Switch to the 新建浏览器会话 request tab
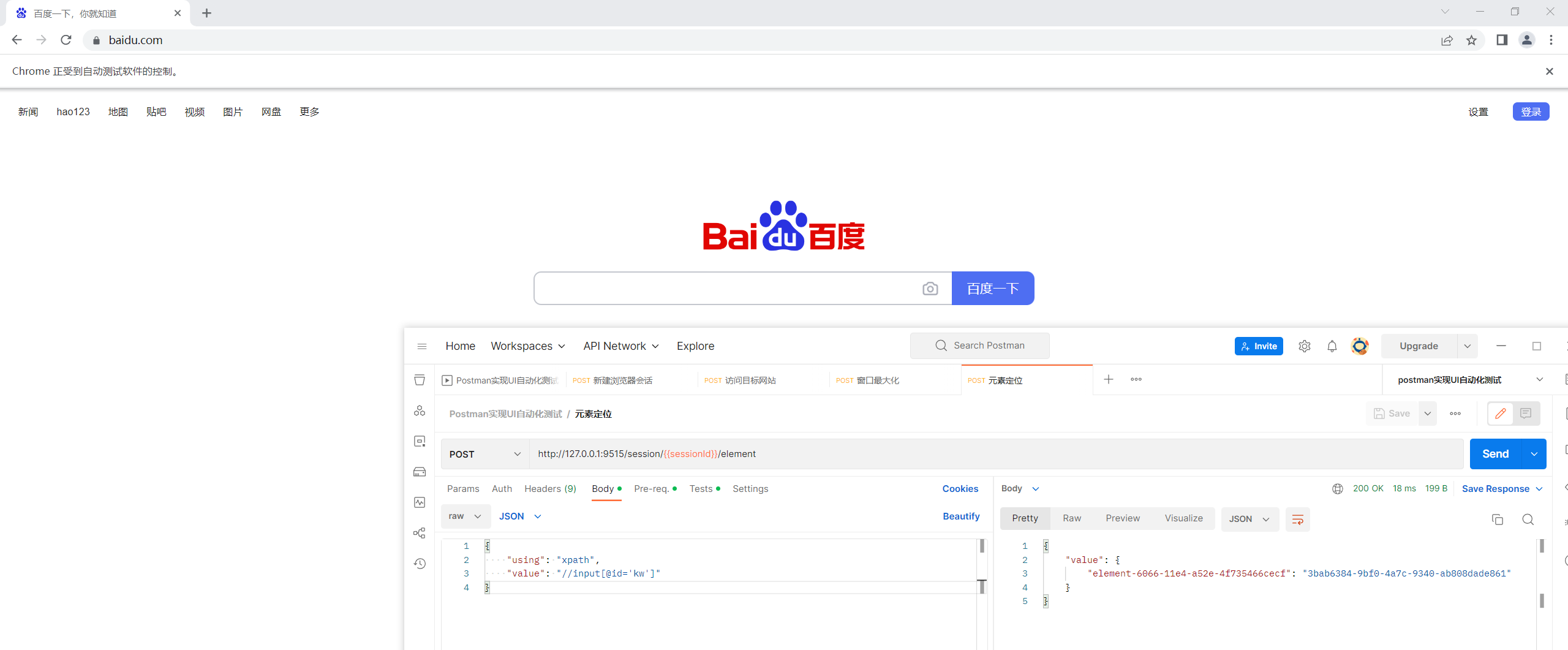This screenshot has width=1568, height=650. [x=631, y=380]
